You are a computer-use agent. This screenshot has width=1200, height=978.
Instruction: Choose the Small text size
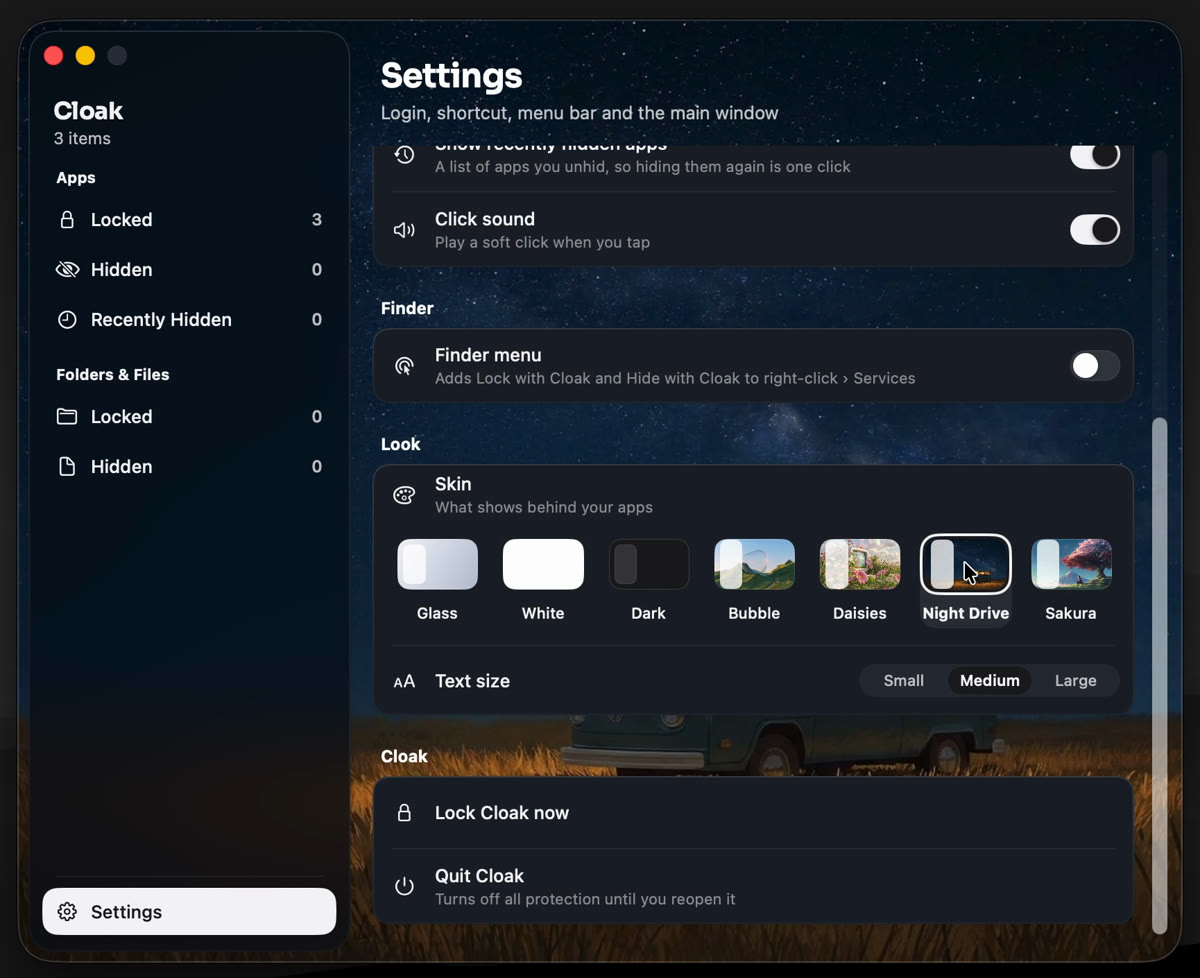click(x=904, y=681)
